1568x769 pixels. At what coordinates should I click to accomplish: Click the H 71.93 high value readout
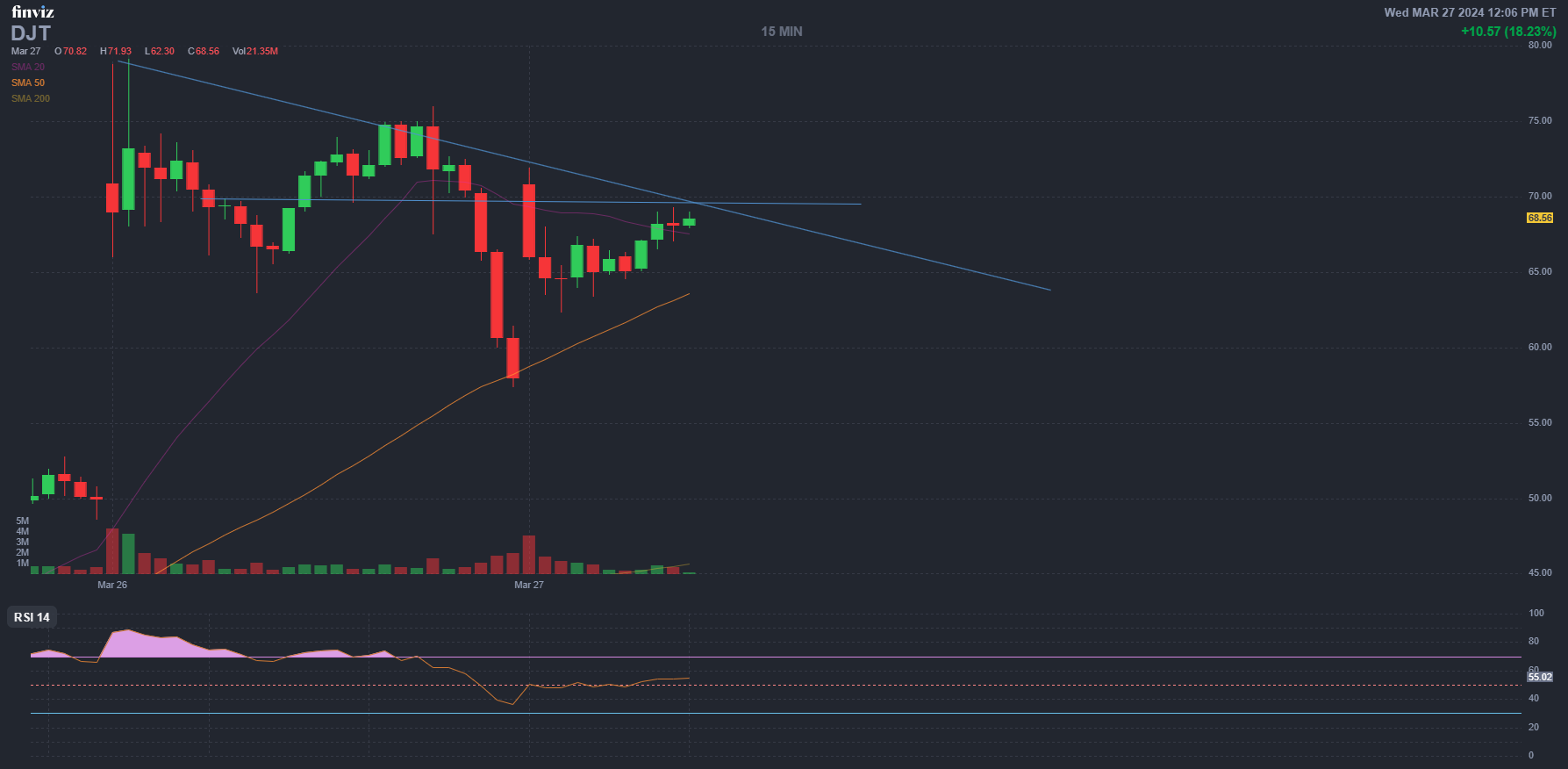click(116, 51)
